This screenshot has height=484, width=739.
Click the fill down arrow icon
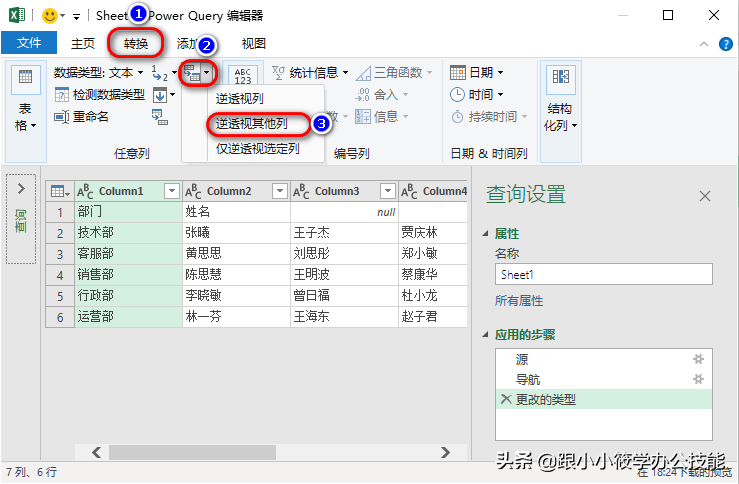tap(160, 95)
